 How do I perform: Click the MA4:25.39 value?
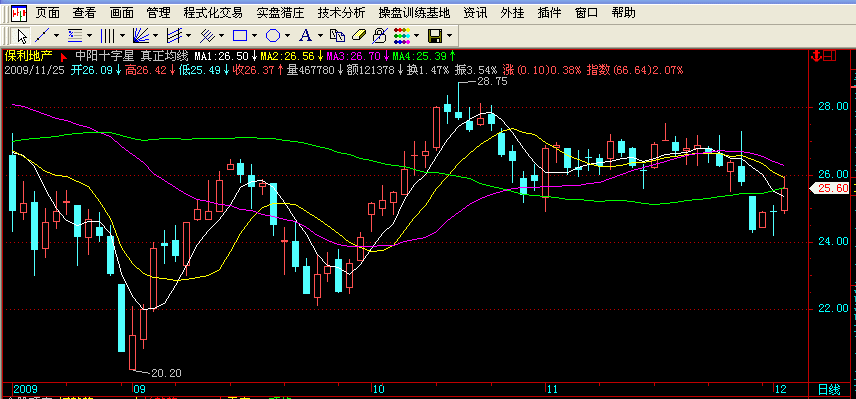click(x=419, y=56)
